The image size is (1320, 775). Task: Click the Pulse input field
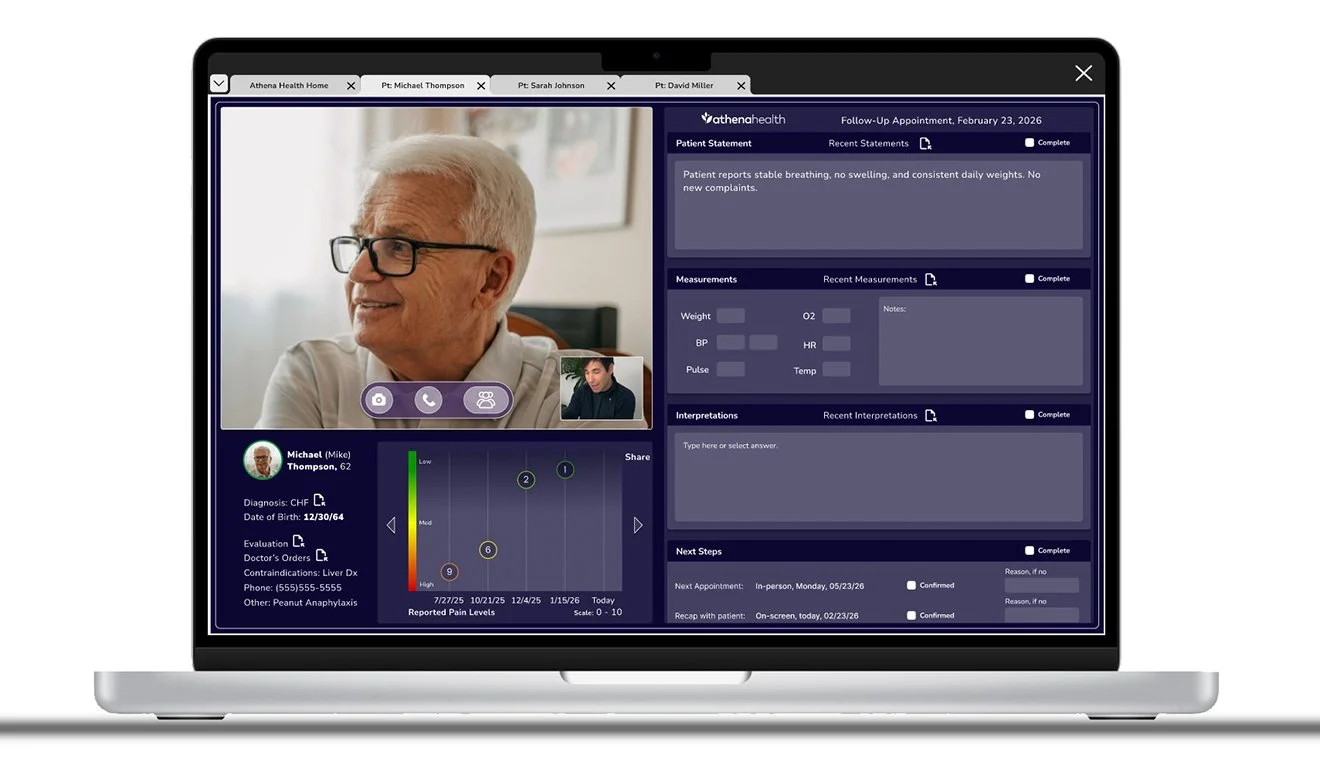pyautogui.click(x=731, y=369)
